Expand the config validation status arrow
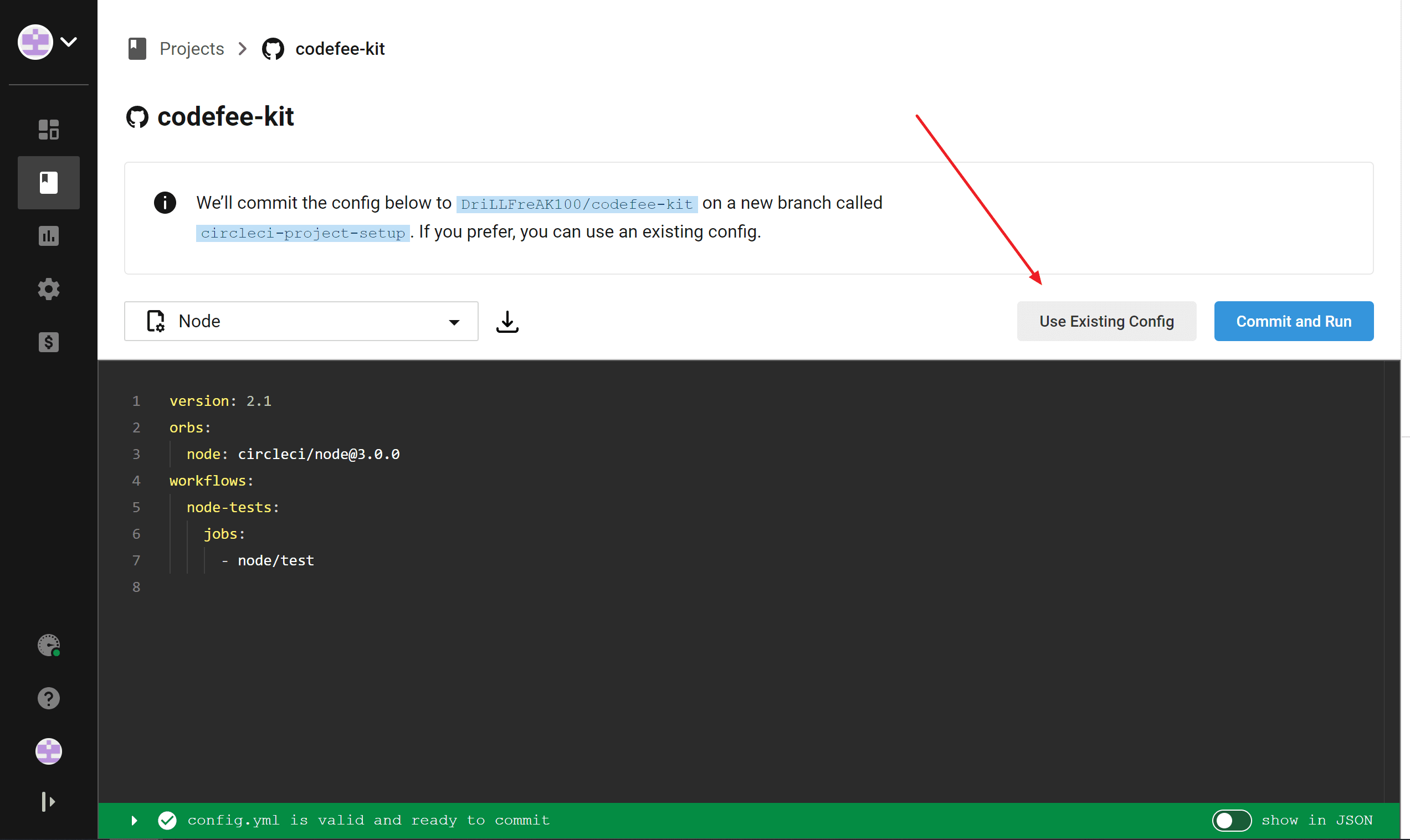The width and height of the screenshot is (1410, 840). tap(134, 820)
